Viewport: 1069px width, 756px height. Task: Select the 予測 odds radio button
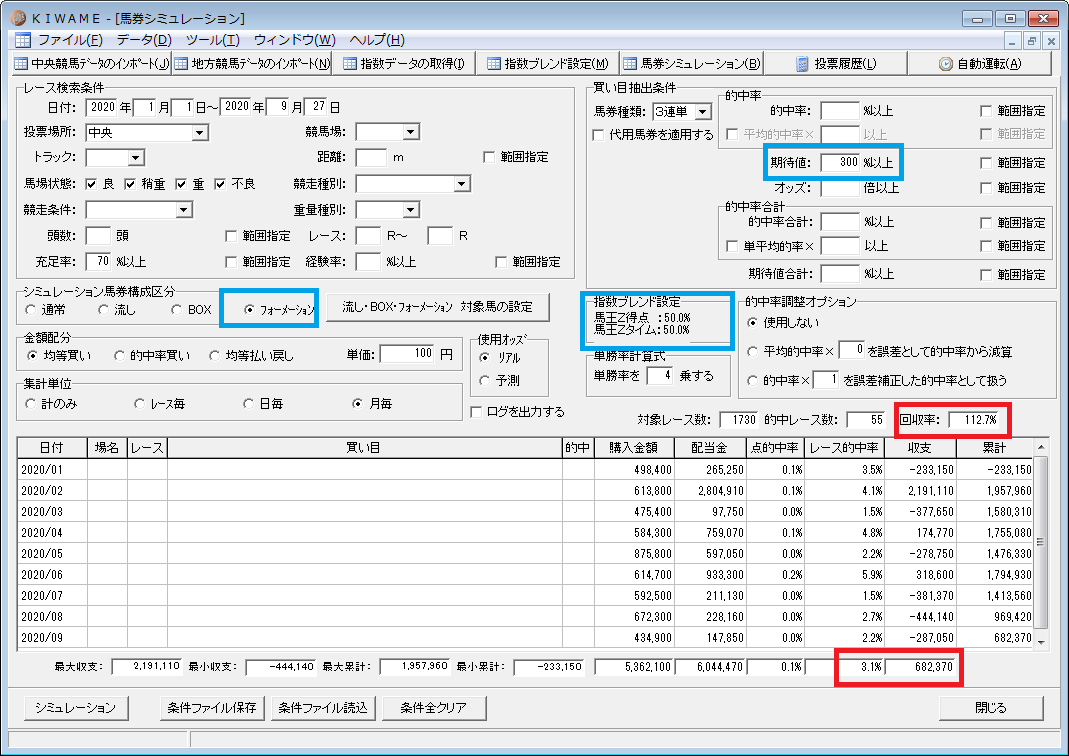coord(484,380)
